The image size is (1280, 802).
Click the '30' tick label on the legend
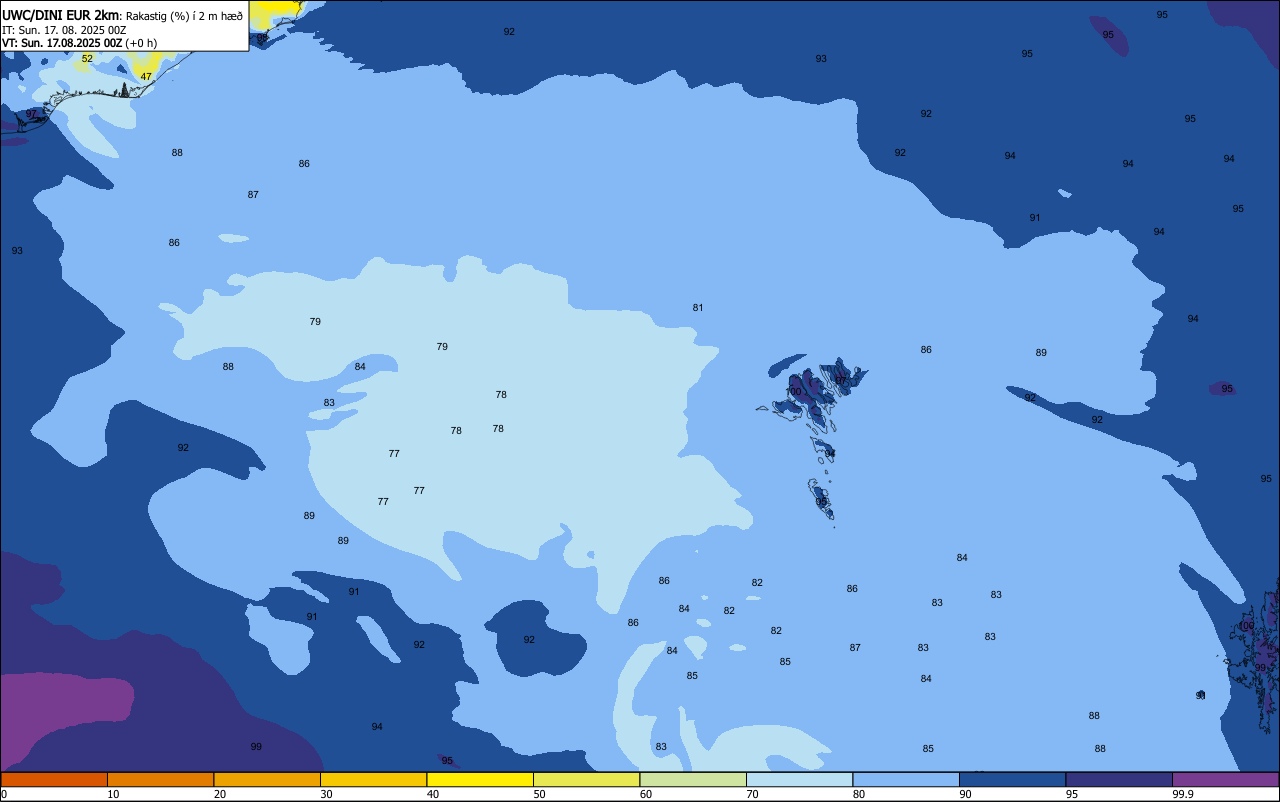point(326,794)
